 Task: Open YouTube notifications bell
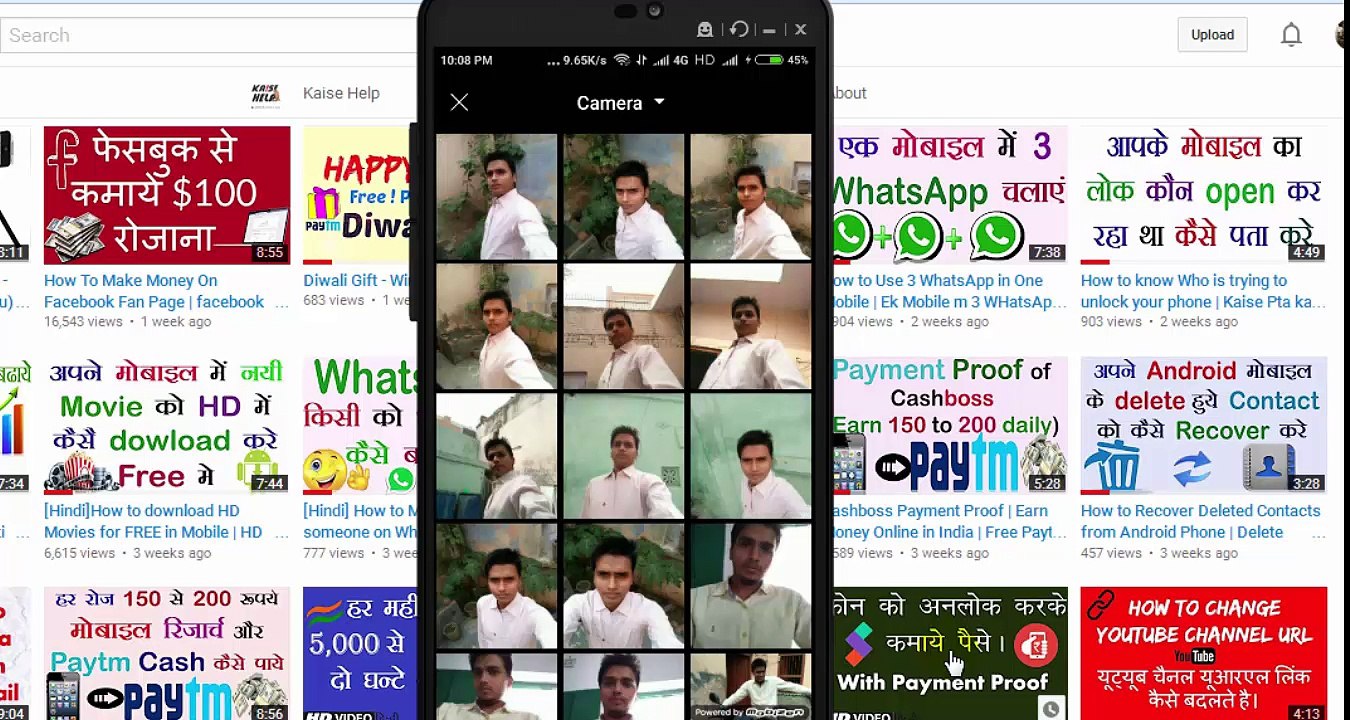pos(1291,35)
